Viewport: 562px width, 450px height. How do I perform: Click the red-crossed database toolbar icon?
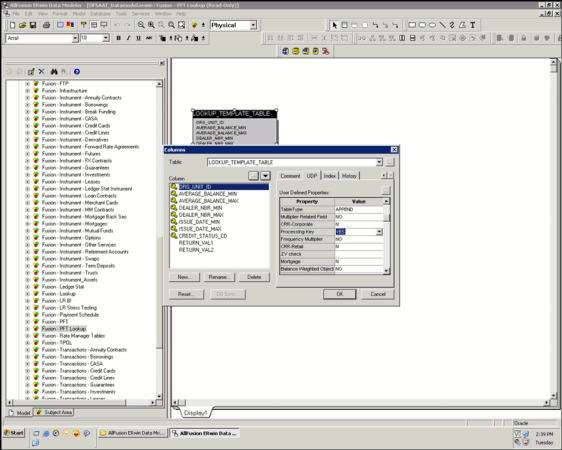(x=325, y=51)
